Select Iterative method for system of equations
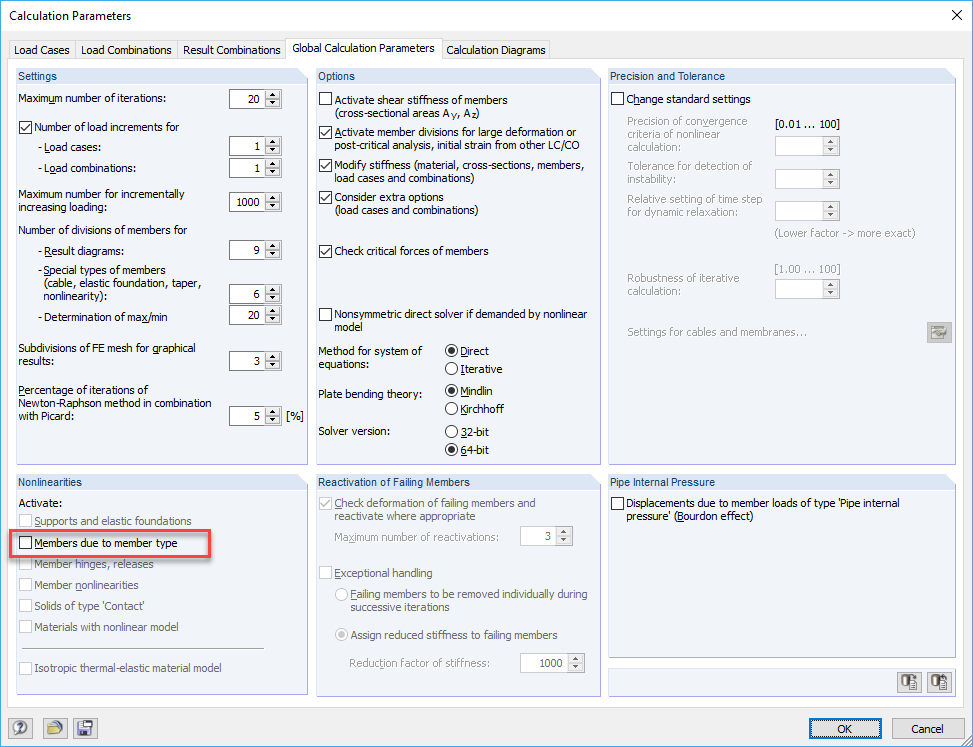The width and height of the screenshot is (973, 747). [453, 368]
